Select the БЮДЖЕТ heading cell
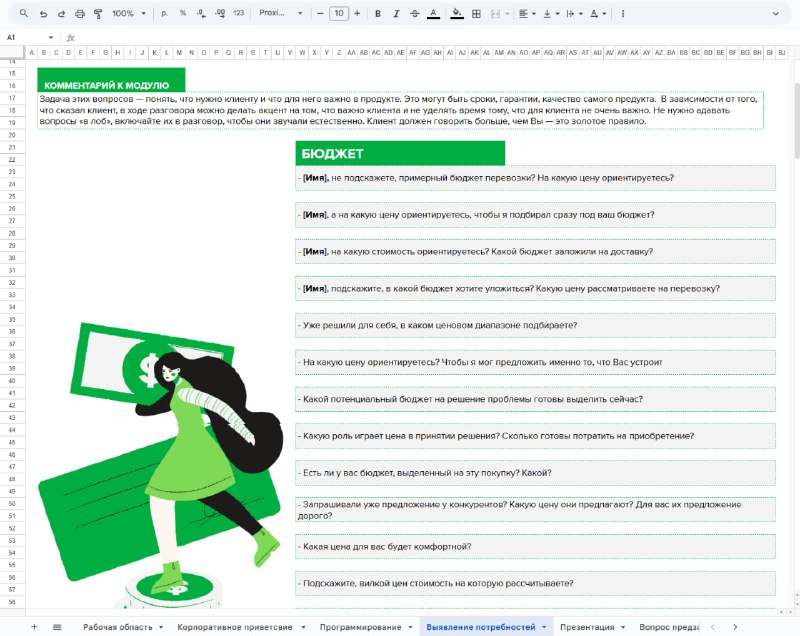The height and width of the screenshot is (636, 800). [400, 153]
